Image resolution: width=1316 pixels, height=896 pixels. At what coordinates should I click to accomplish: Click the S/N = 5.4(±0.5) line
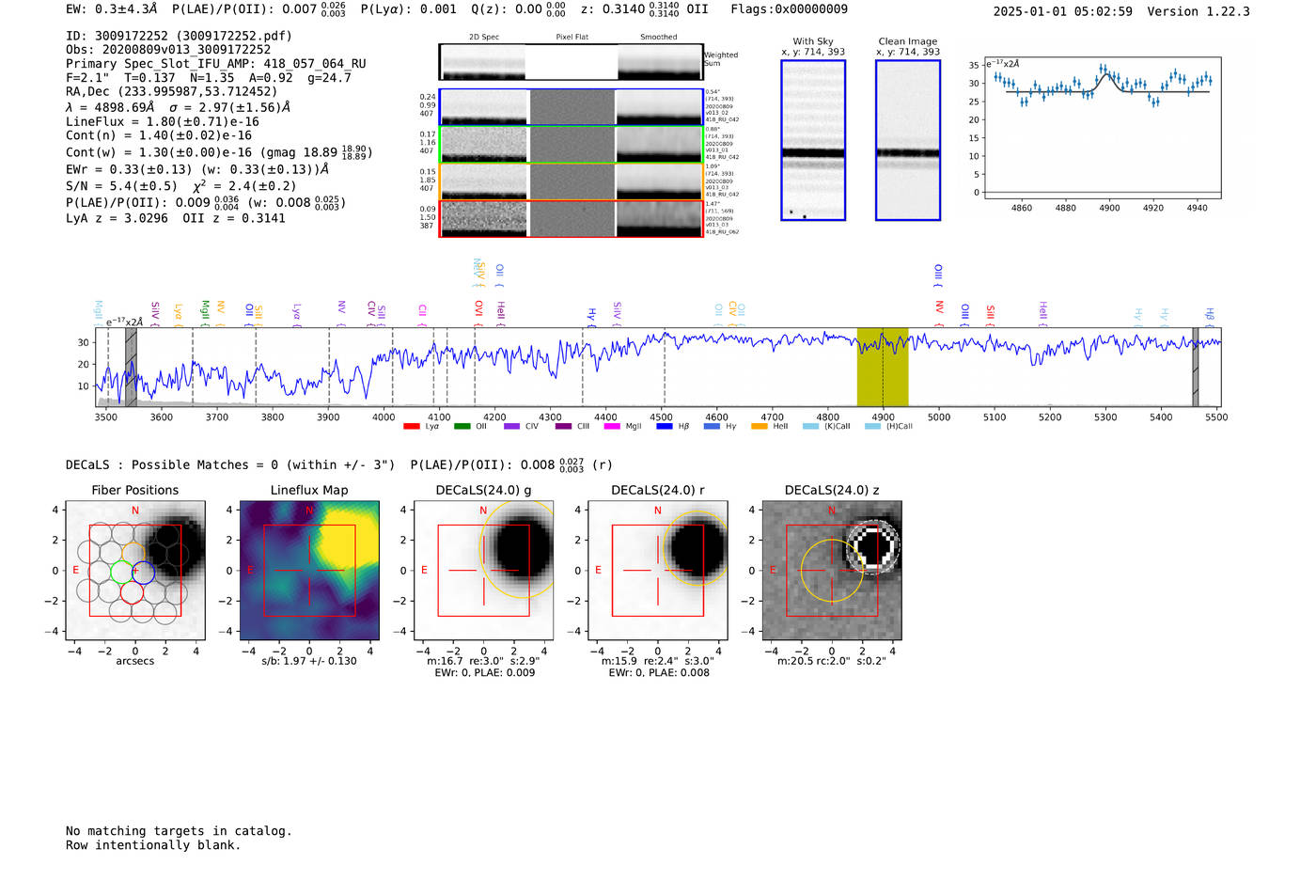click(x=181, y=185)
